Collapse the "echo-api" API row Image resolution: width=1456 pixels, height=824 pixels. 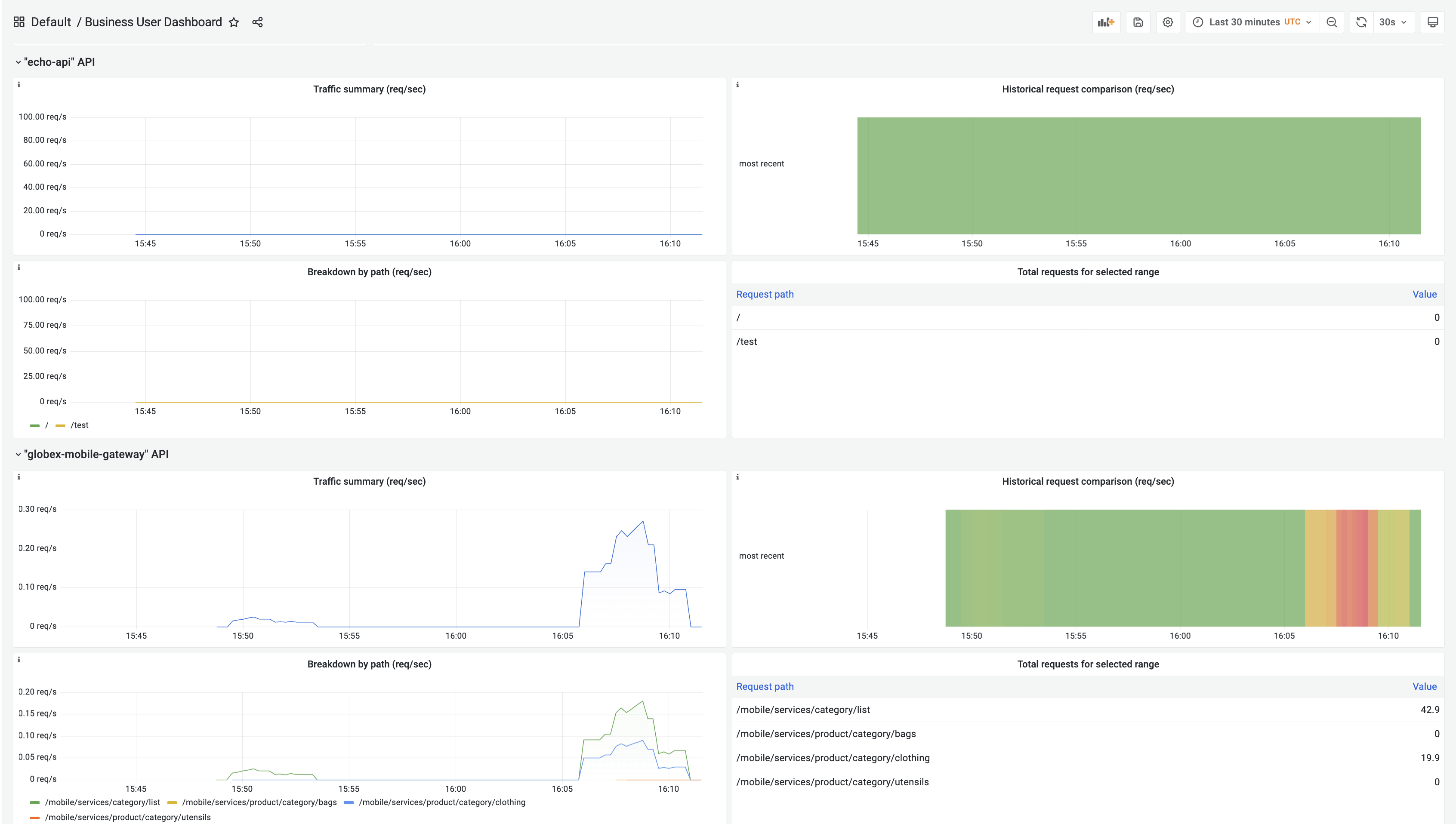(x=55, y=62)
